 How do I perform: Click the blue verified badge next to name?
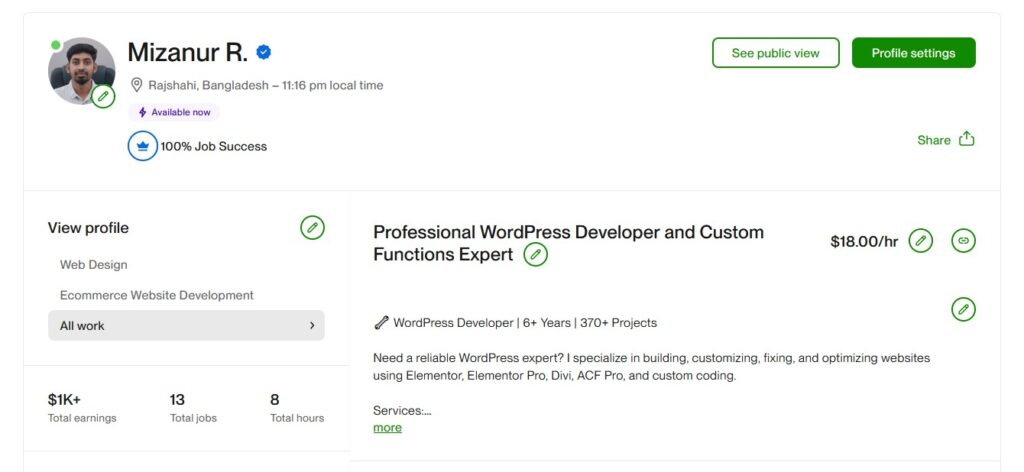click(263, 52)
